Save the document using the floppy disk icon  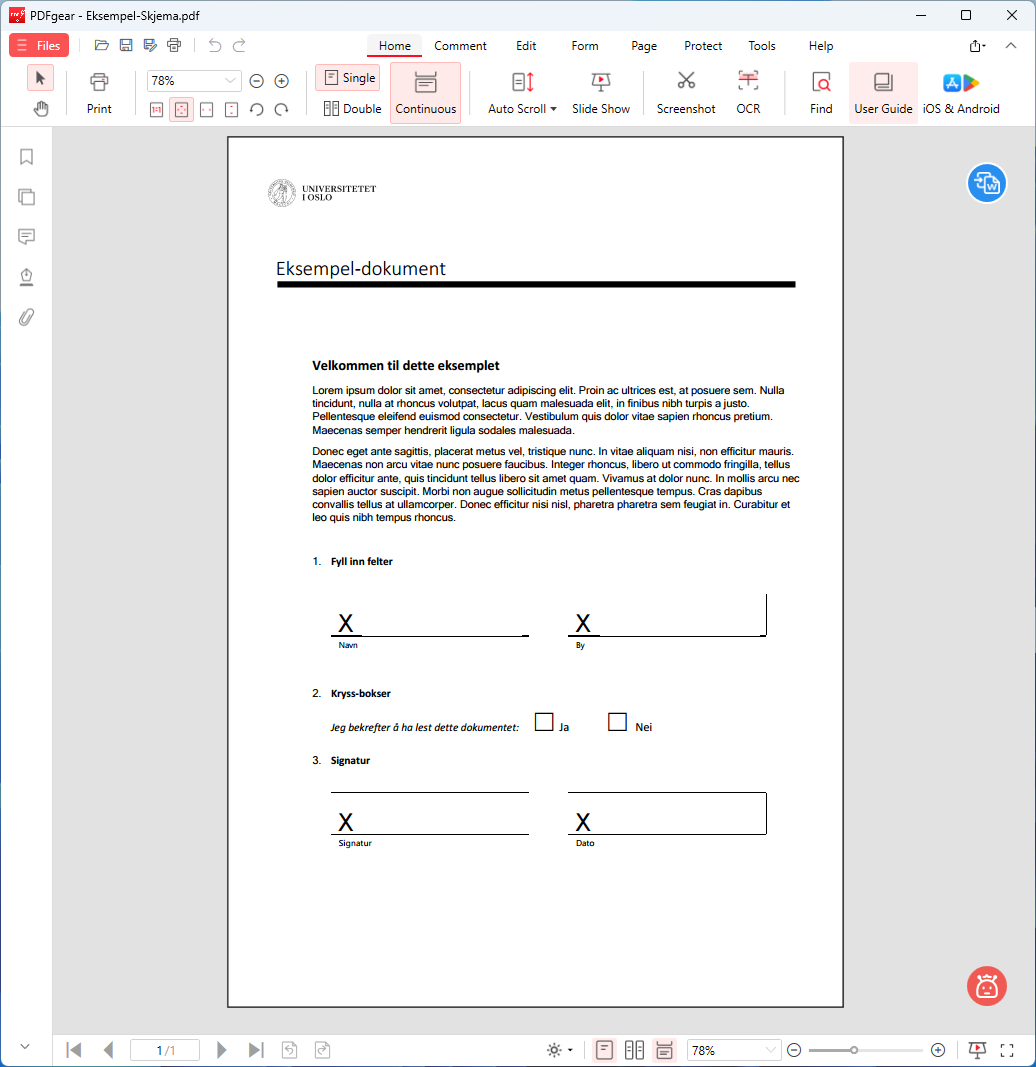coord(126,46)
